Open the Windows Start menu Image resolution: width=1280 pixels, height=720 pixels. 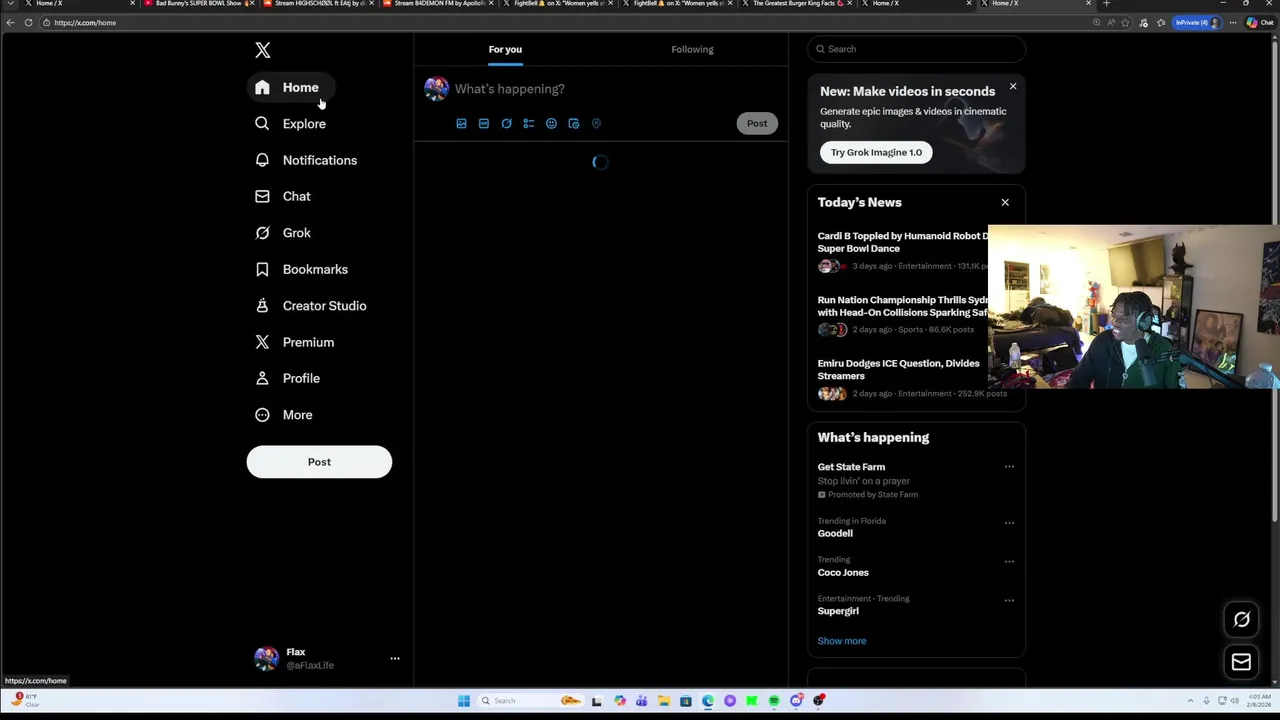tap(464, 701)
